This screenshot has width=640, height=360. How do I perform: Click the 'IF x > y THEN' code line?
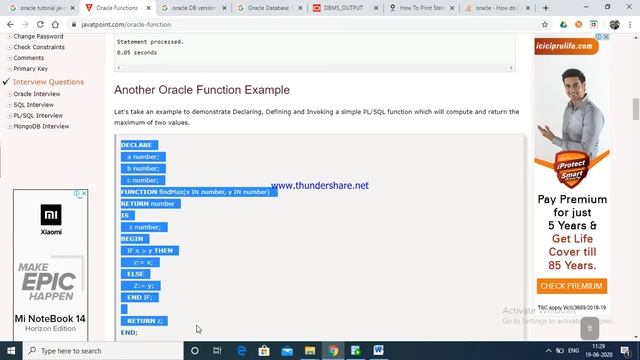click(149, 251)
